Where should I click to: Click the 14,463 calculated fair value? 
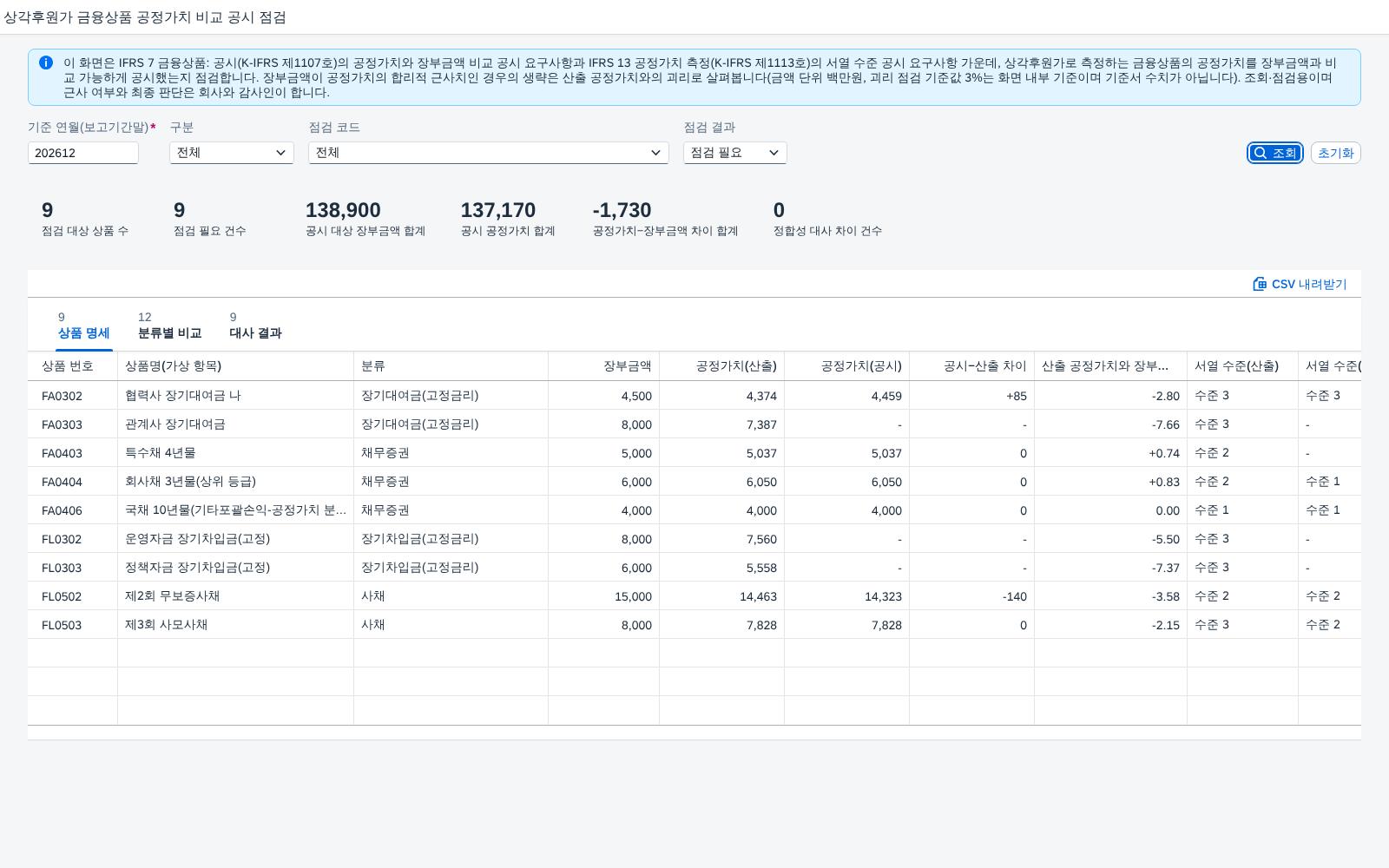pyautogui.click(x=758, y=596)
